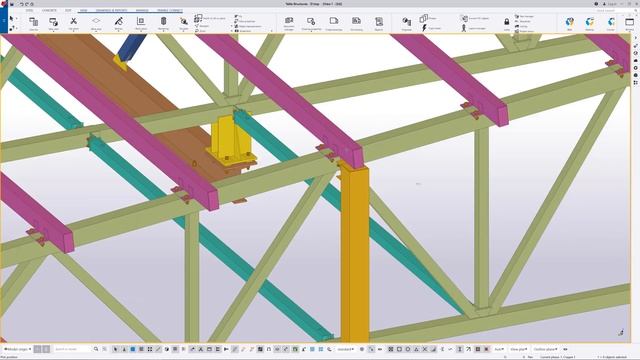The image size is (640, 360).
Task: Click the first Trimble Connect icon
Action: 570,23
